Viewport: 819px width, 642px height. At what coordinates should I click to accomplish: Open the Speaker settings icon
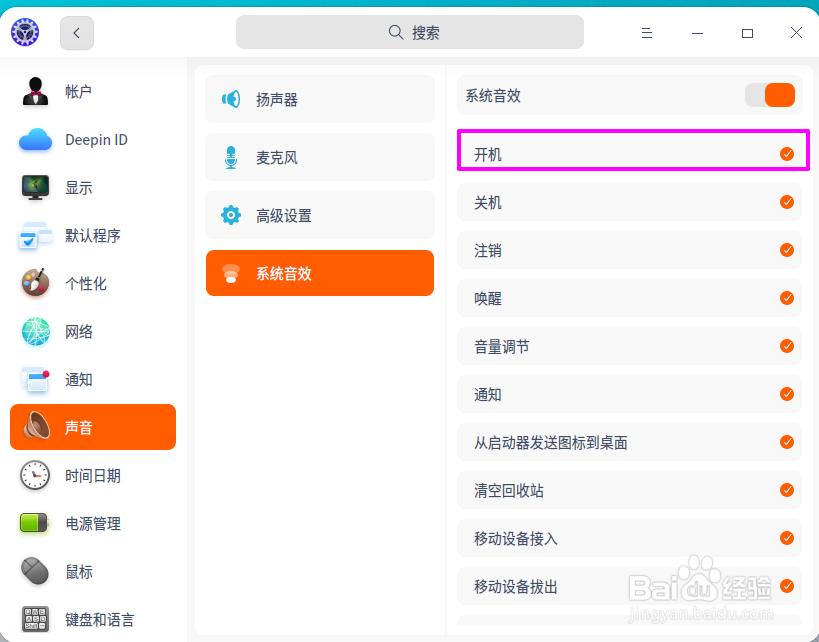229,98
